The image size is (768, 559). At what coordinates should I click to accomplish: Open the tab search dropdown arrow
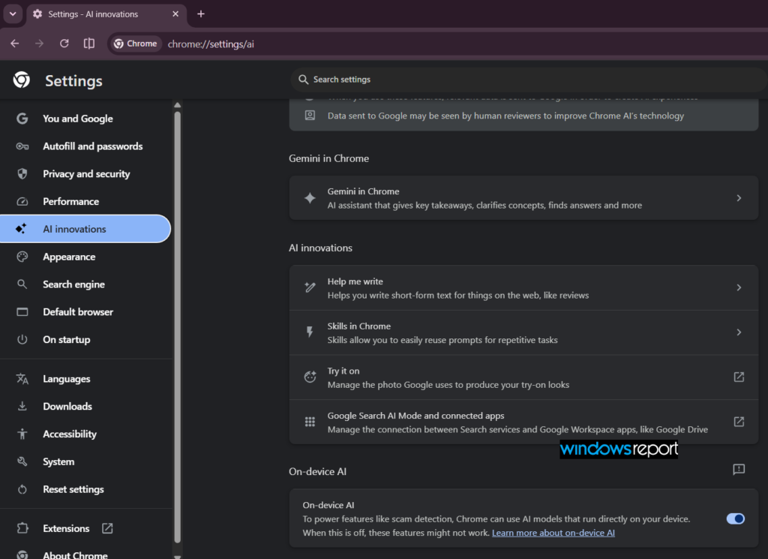coord(13,14)
